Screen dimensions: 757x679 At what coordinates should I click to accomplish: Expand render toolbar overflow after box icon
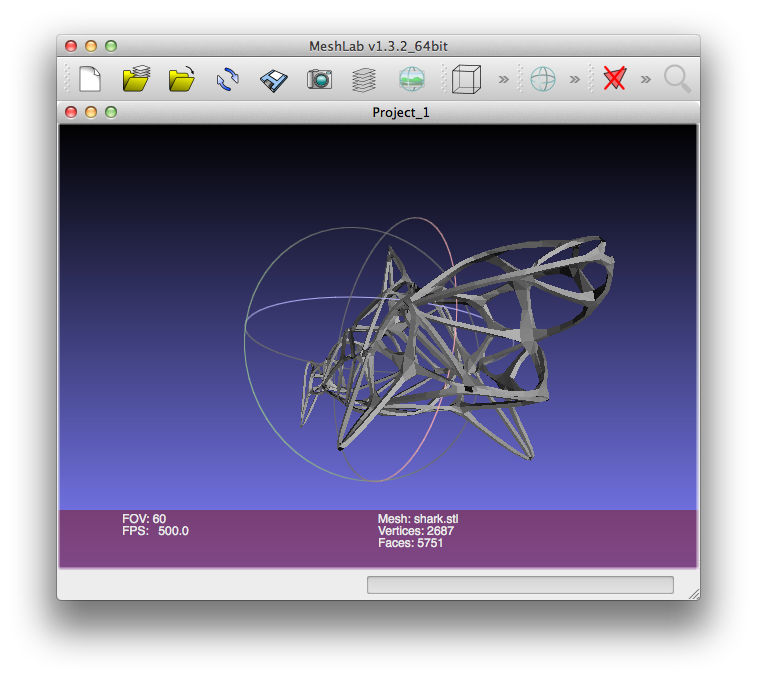coord(504,79)
